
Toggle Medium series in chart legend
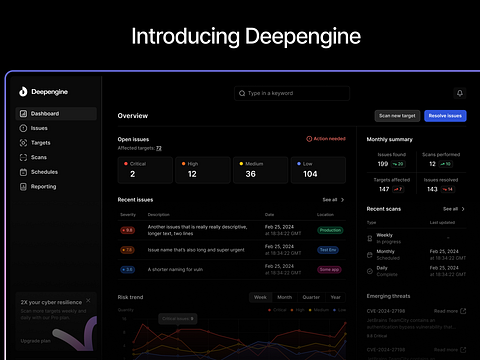click(x=319, y=310)
